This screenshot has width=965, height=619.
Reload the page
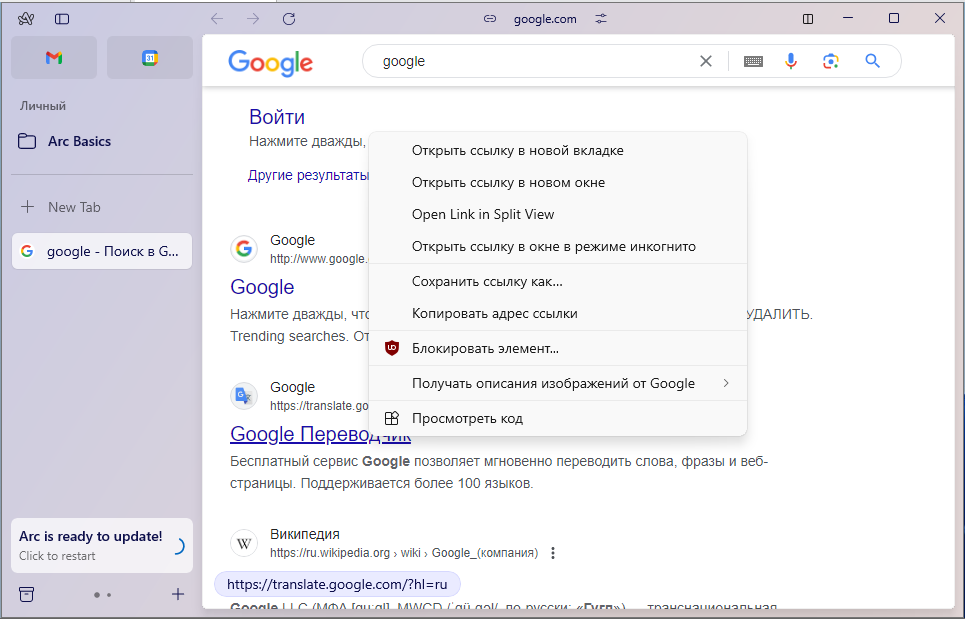click(x=289, y=19)
